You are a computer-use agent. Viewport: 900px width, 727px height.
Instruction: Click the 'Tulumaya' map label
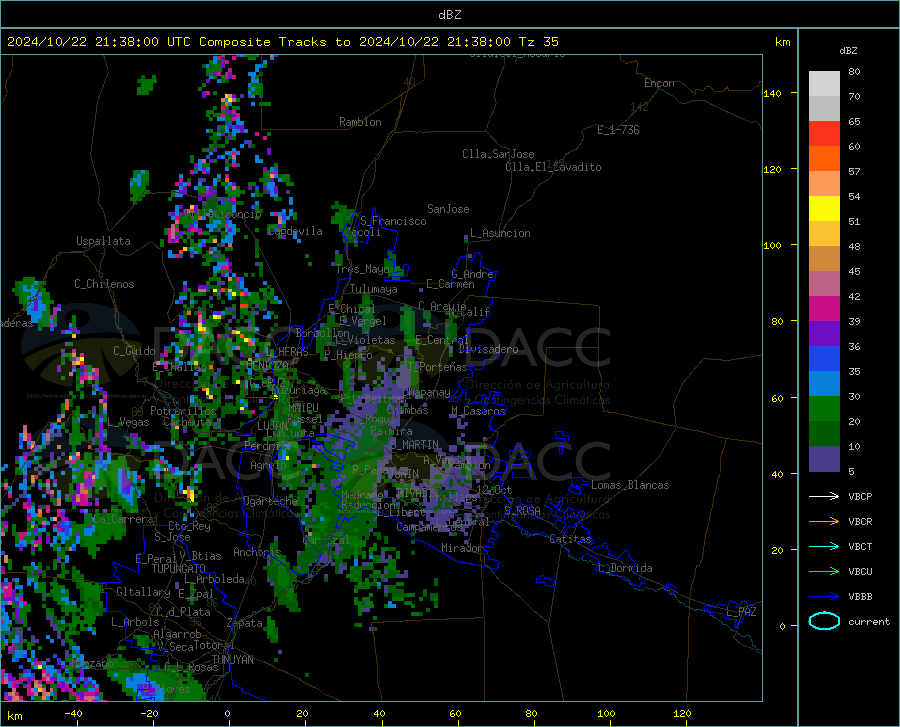374,289
